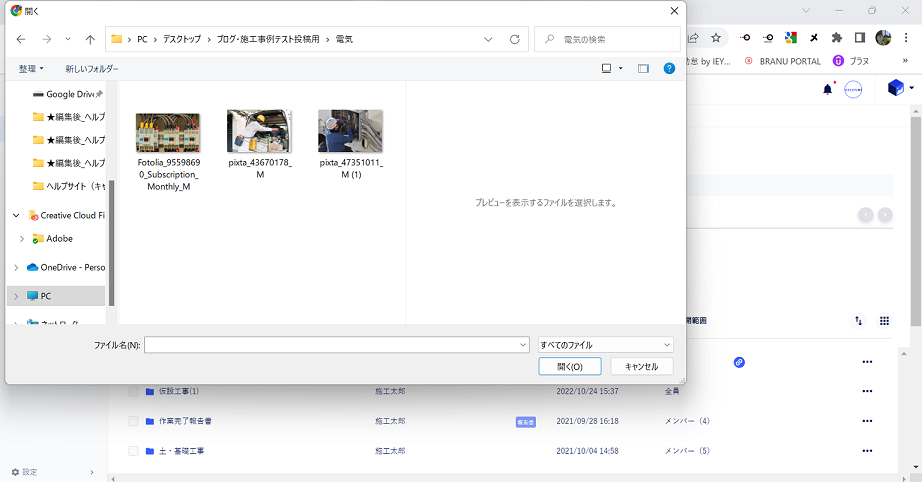Open the 整理 menu
The width and height of the screenshot is (922, 482).
[31, 69]
